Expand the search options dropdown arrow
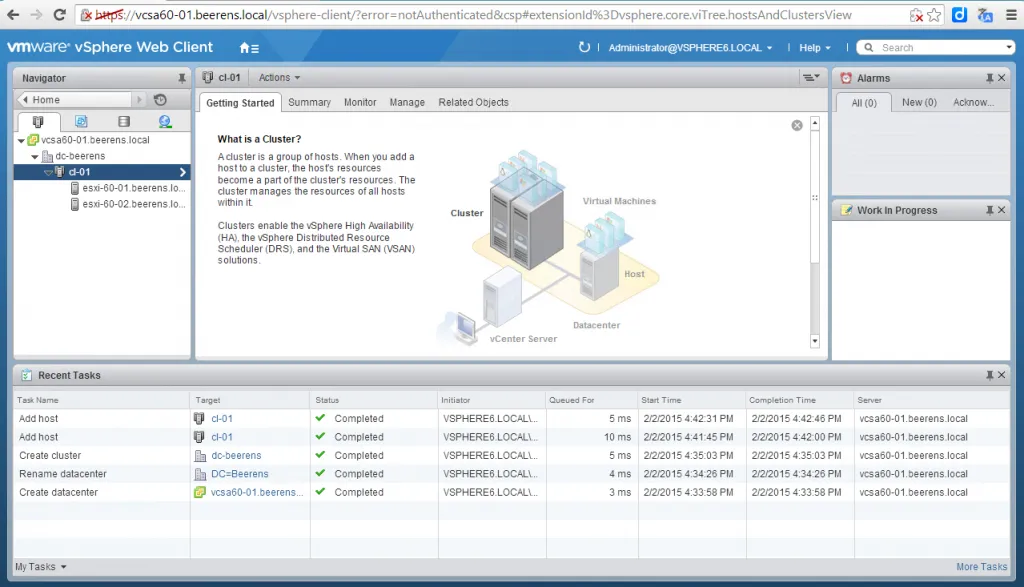 coord(1009,47)
